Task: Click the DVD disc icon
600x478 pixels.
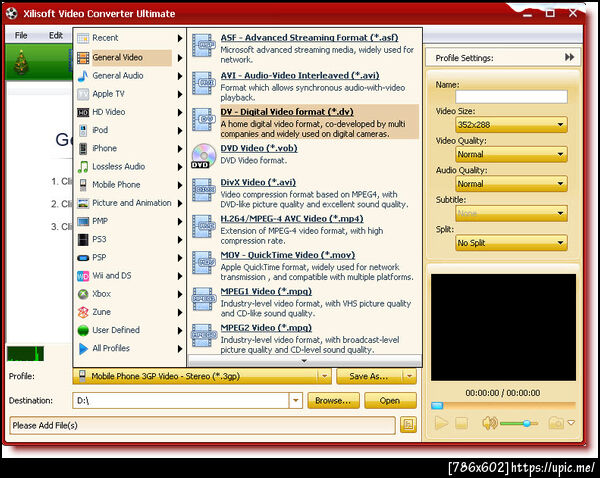Action: [202, 156]
